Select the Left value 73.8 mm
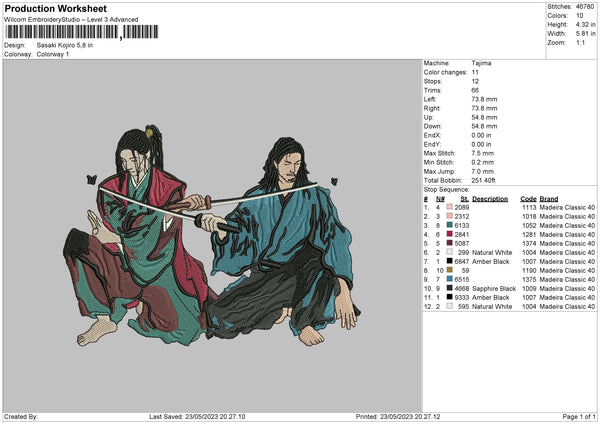The height and width of the screenshot is (424, 600). pyautogui.click(x=484, y=99)
